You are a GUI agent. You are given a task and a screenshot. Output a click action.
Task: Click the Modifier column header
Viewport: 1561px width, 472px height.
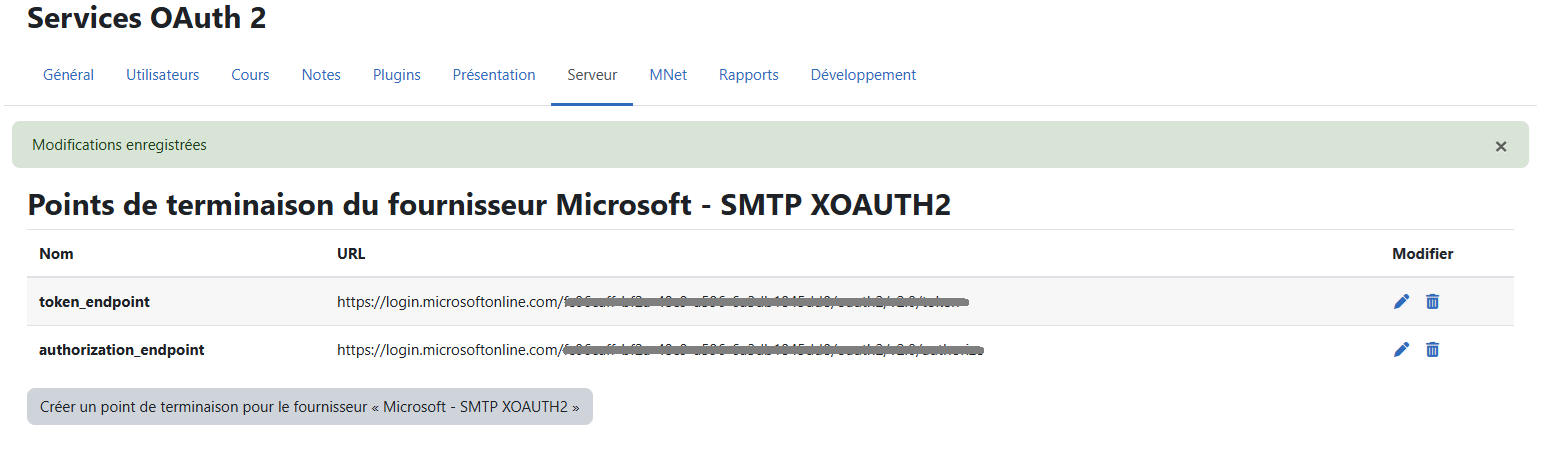[1422, 254]
